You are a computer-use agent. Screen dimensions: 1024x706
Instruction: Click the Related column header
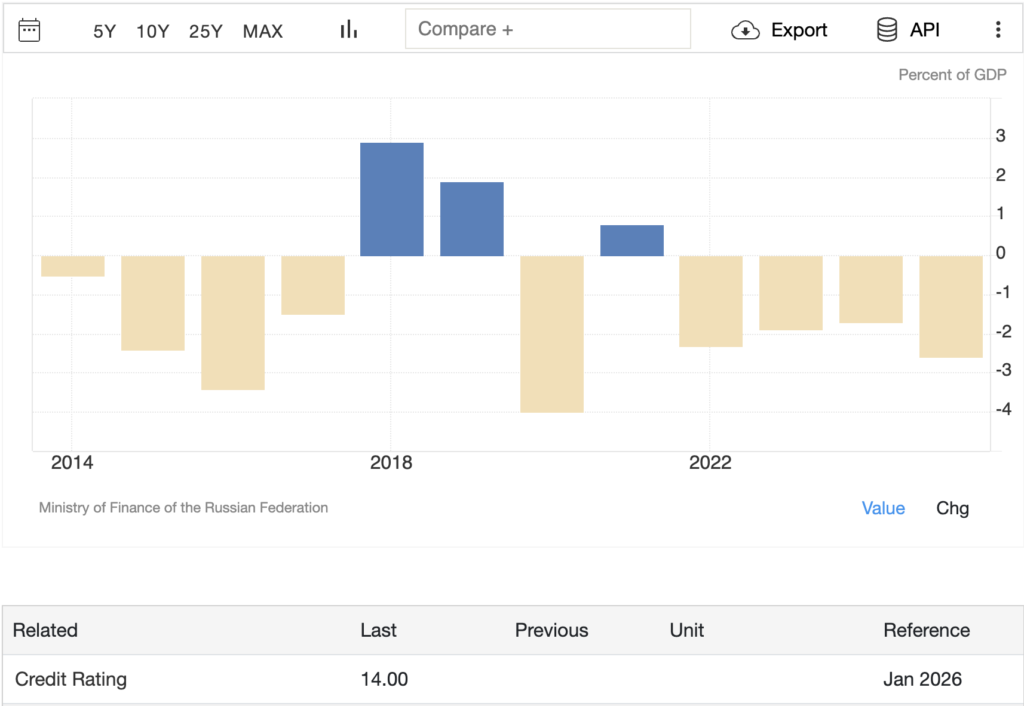45,630
